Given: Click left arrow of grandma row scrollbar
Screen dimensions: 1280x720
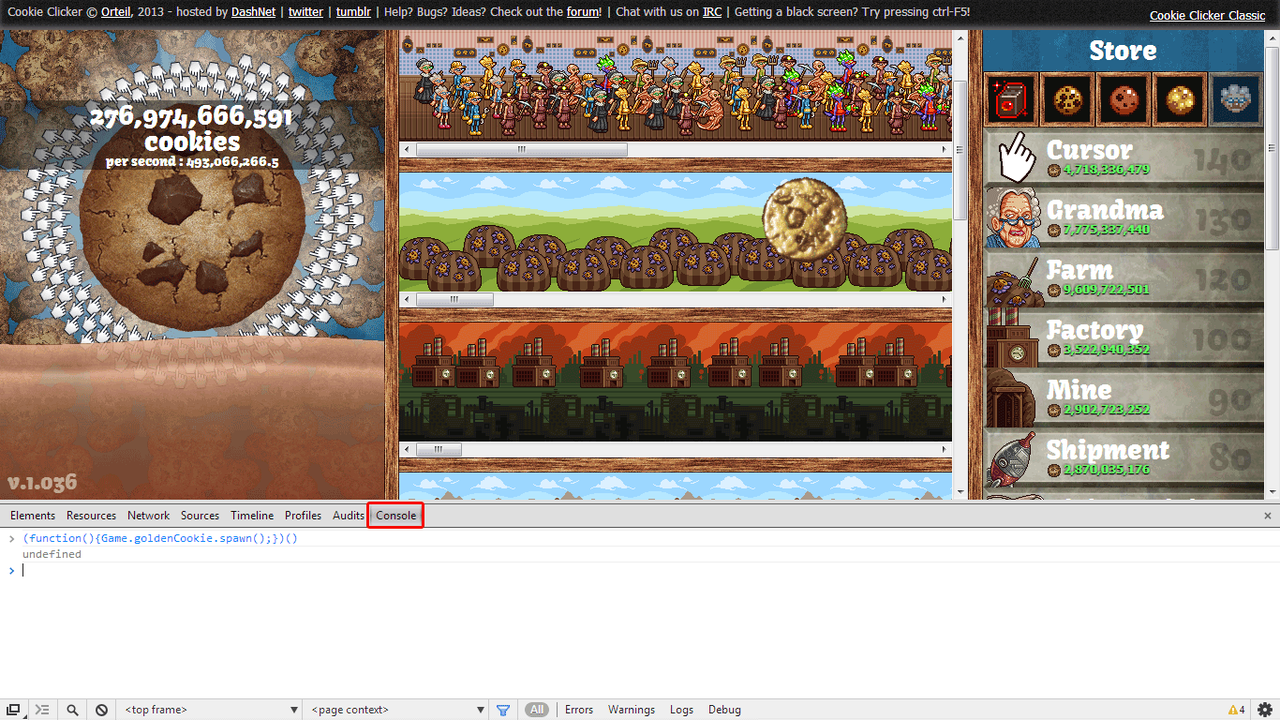Looking at the screenshot, I should click(x=406, y=149).
